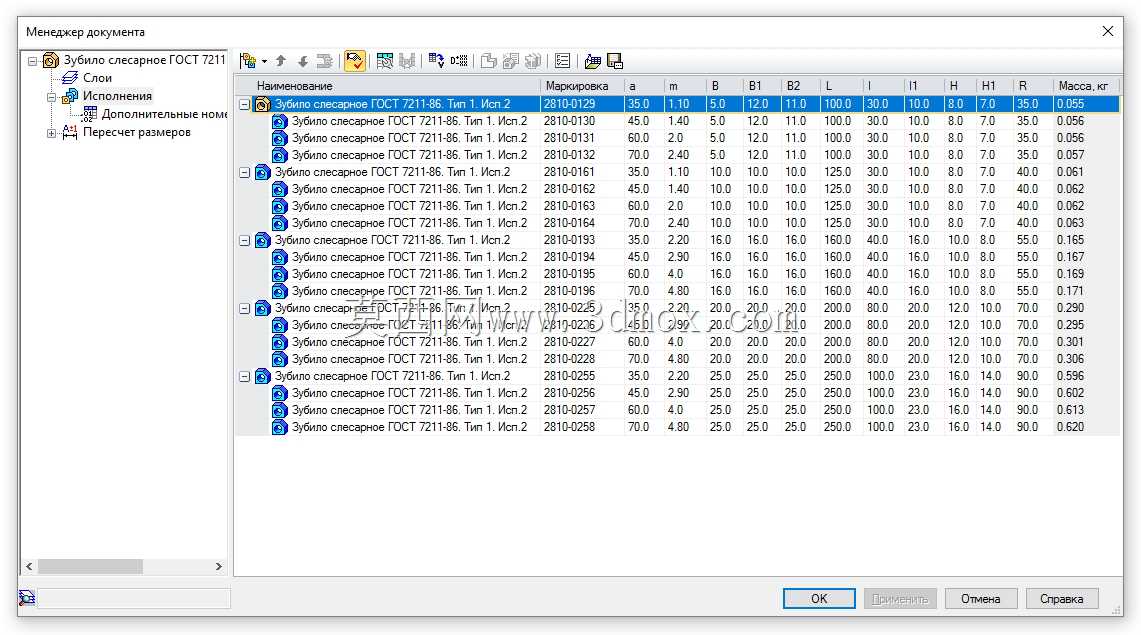Click the blue icon of row 2810-0258

click(x=279, y=428)
